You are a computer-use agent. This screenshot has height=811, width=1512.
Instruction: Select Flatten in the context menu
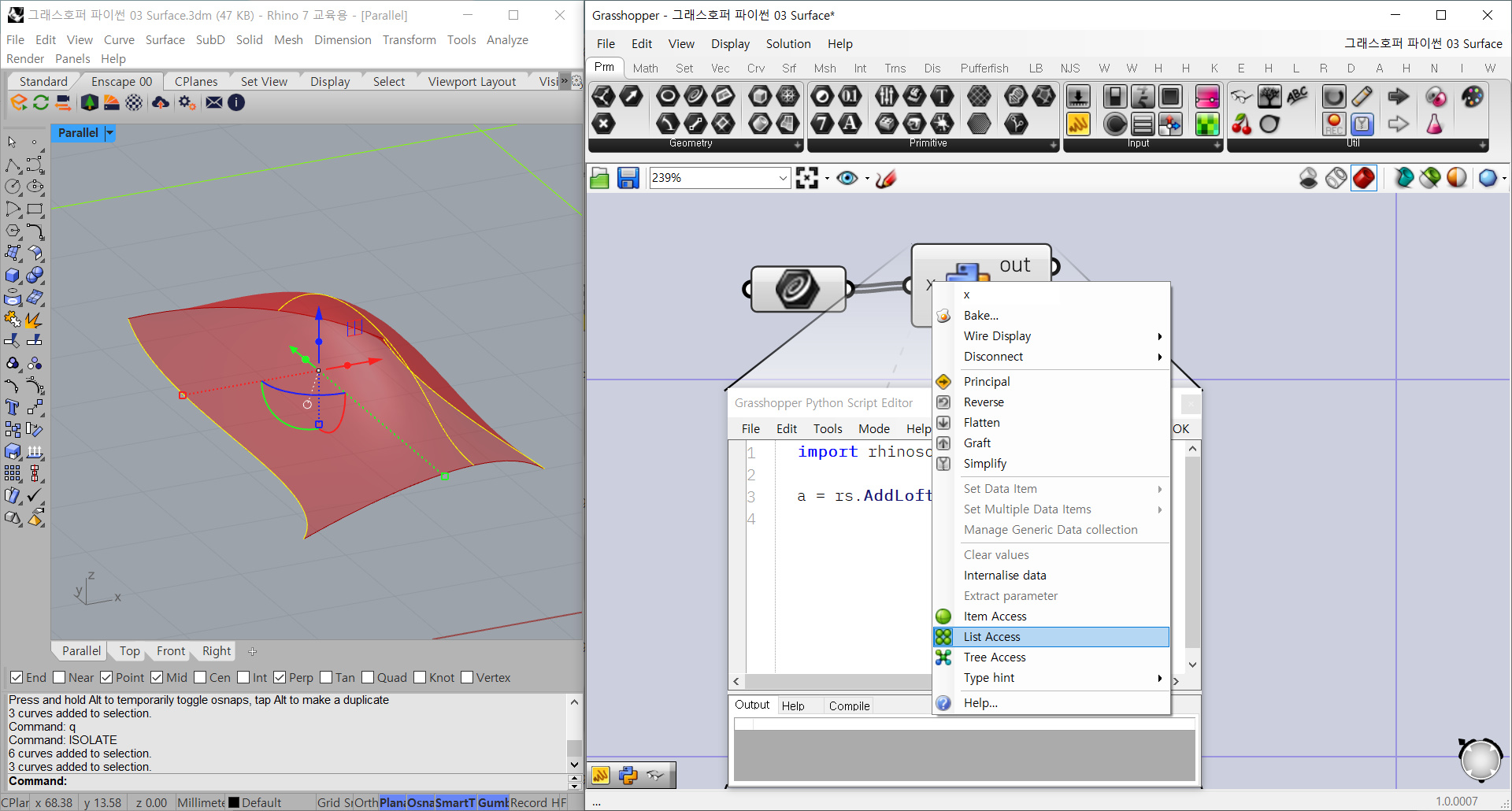tap(1051, 423)
